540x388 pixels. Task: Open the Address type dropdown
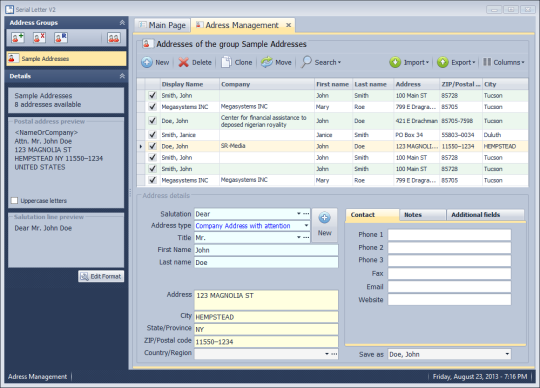click(306, 226)
